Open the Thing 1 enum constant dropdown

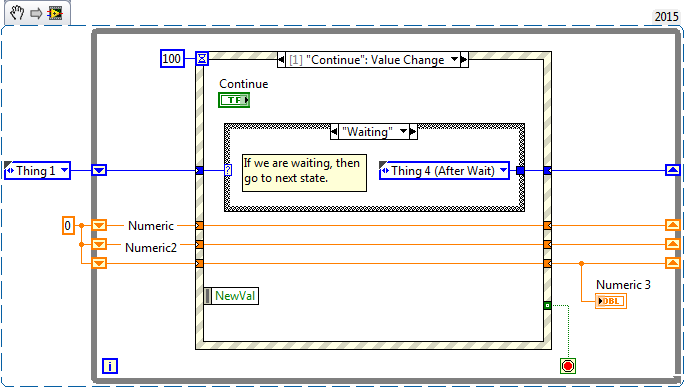click(x=65, y=170)
